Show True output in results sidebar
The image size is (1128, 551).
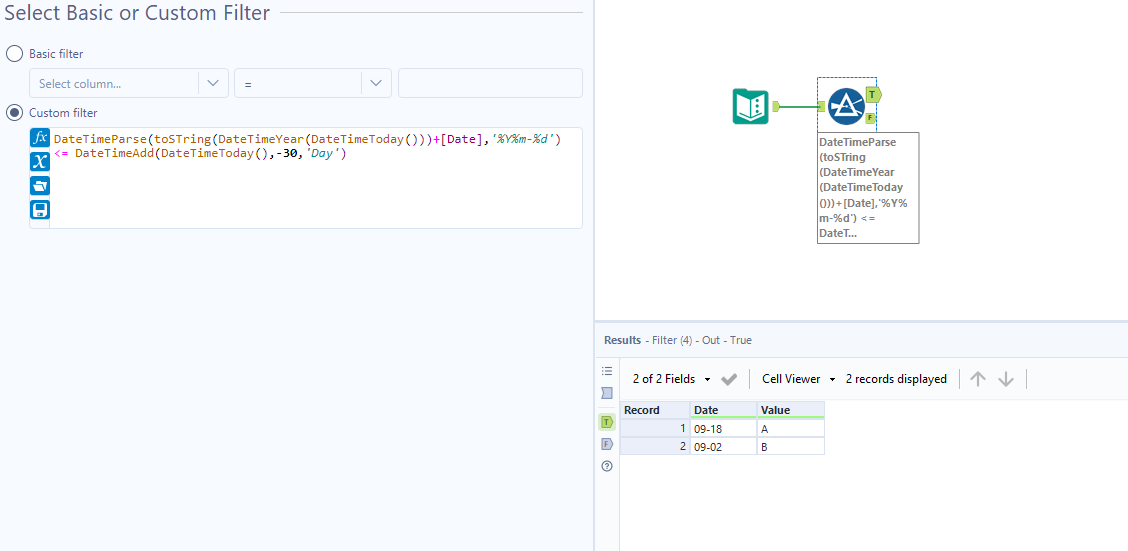[x=606, y=422]
